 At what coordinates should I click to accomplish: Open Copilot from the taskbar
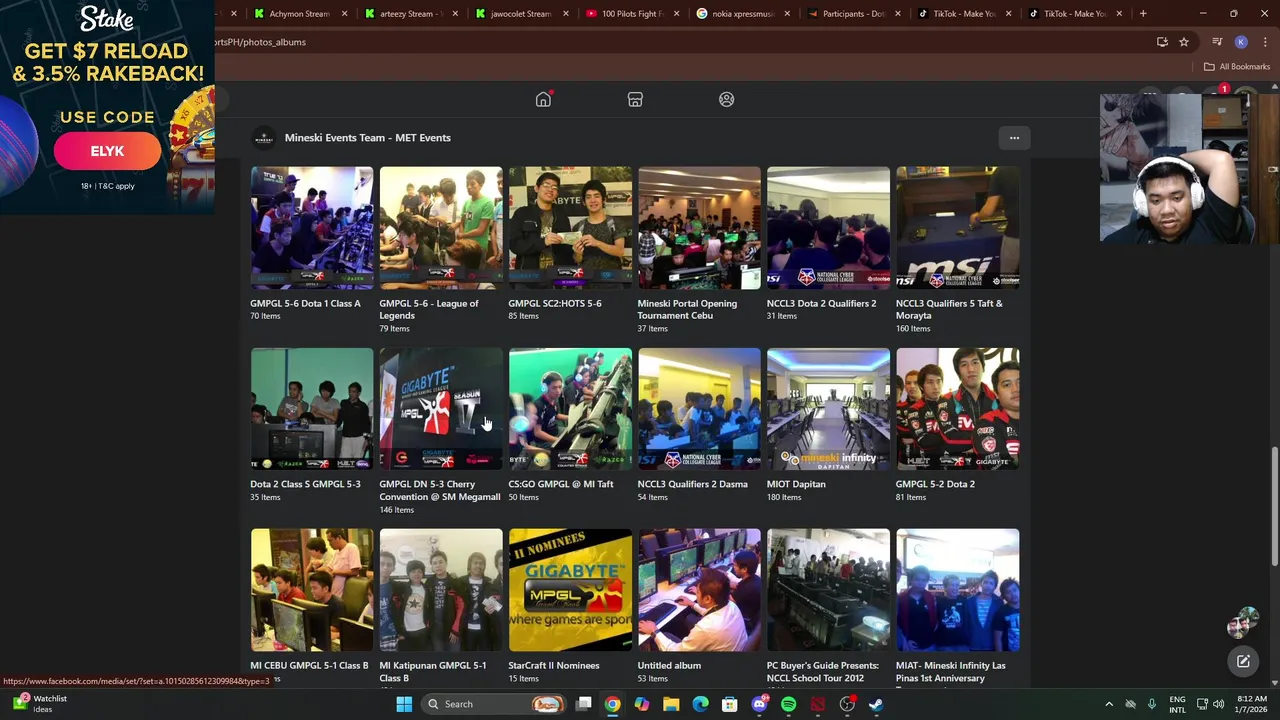coord(642,704)
